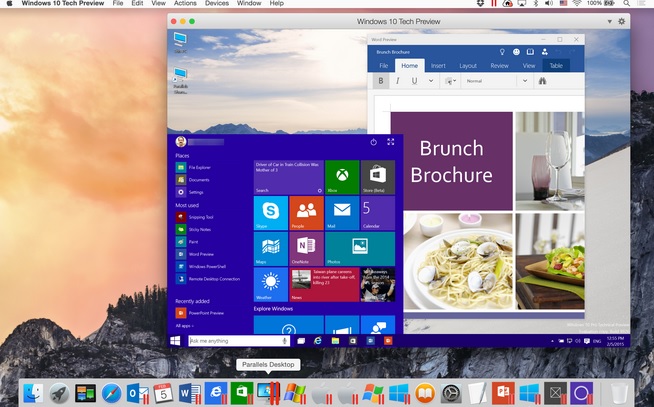Open Parallels window settings gear icon
This screenshot has width=654, height=407.
(621, 21)
